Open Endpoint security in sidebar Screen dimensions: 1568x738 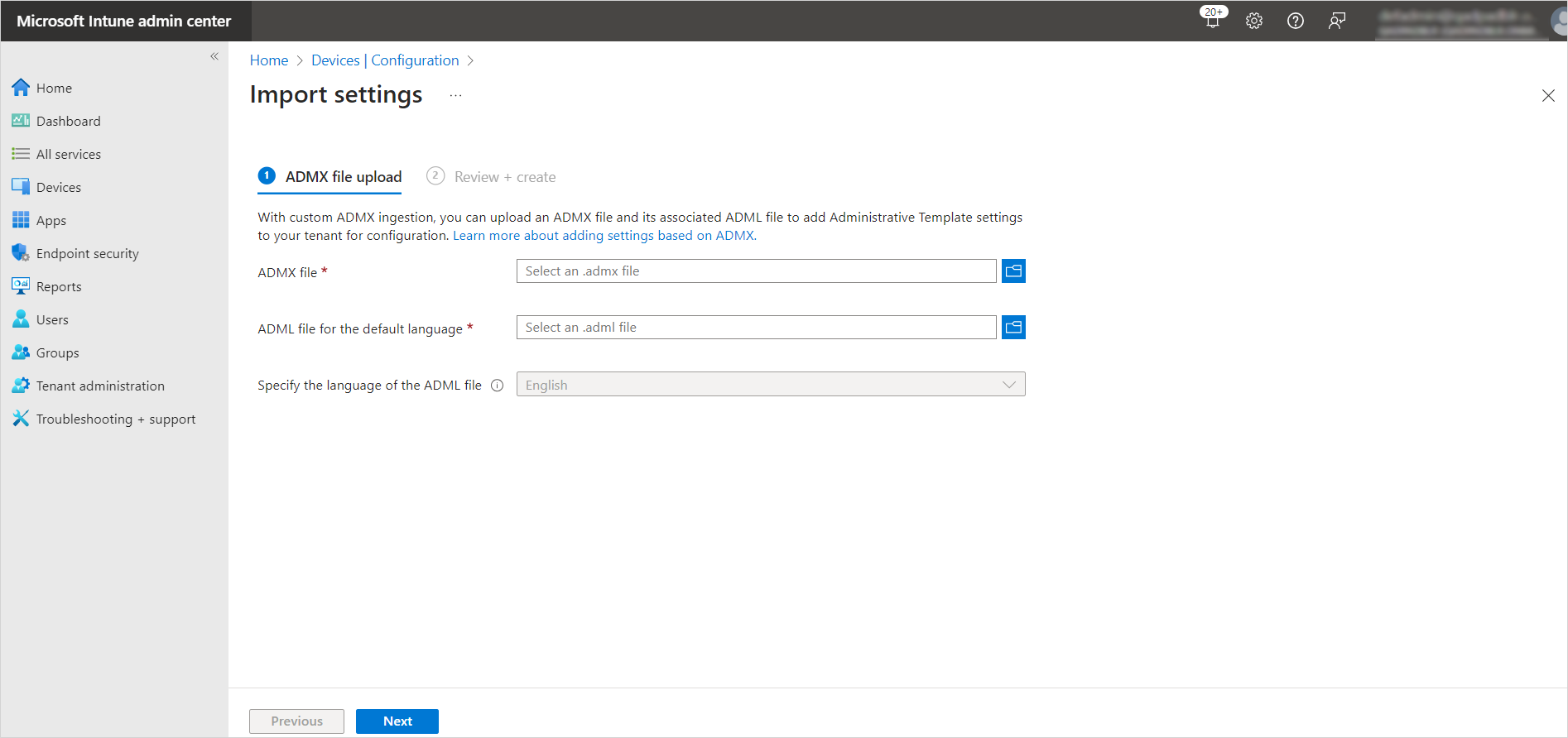tap(87, 254)
